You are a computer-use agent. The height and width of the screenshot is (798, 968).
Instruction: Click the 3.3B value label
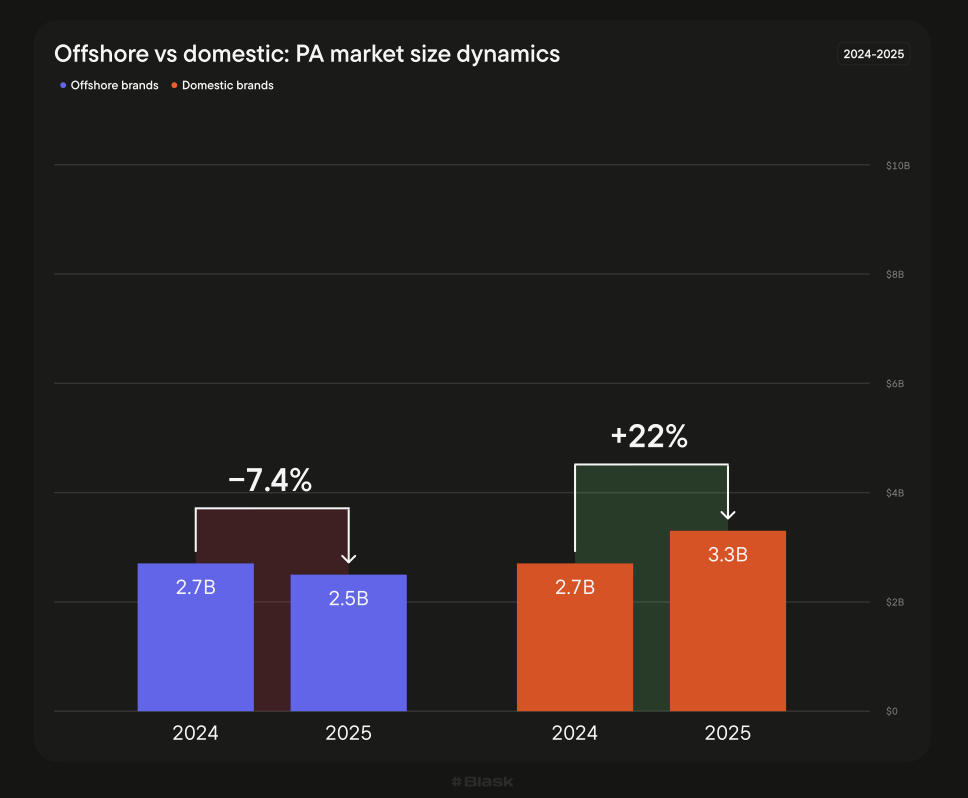728,555
